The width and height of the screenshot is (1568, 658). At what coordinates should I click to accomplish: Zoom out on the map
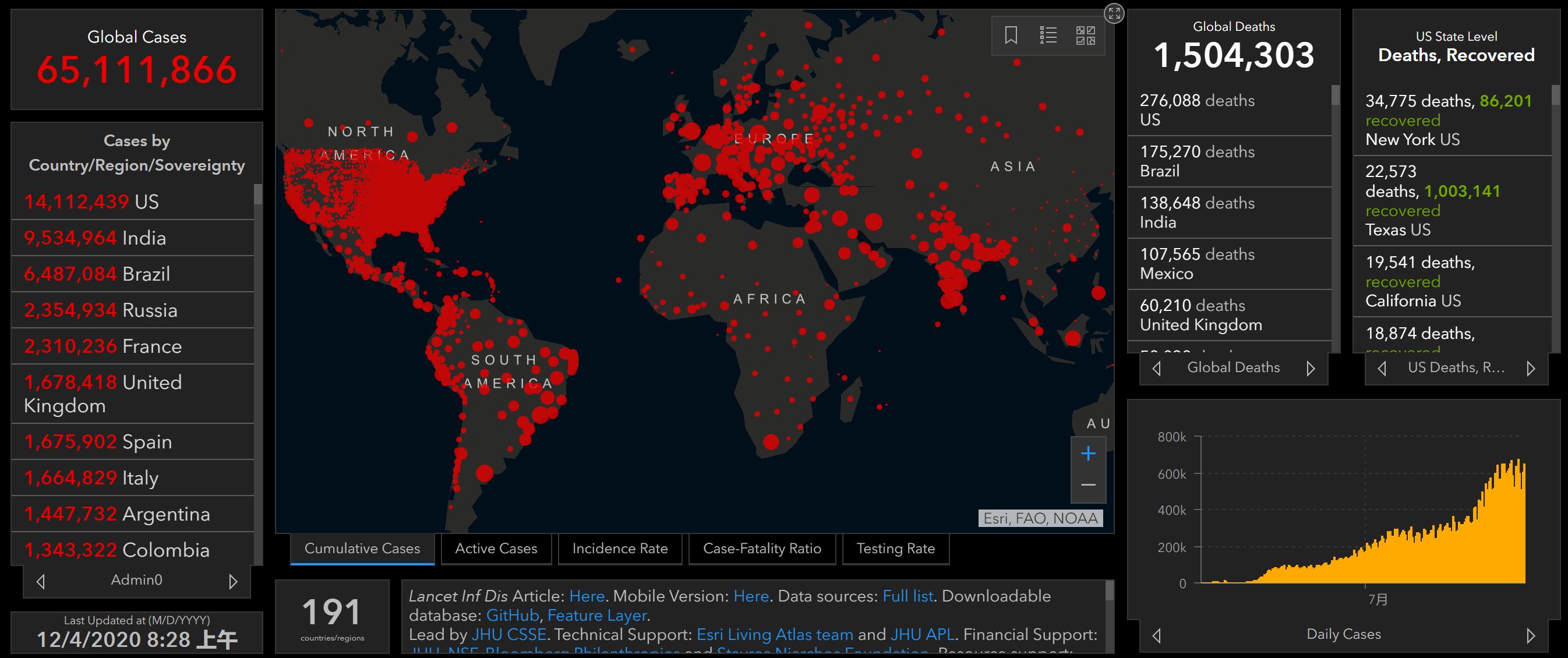point(1087,485)
